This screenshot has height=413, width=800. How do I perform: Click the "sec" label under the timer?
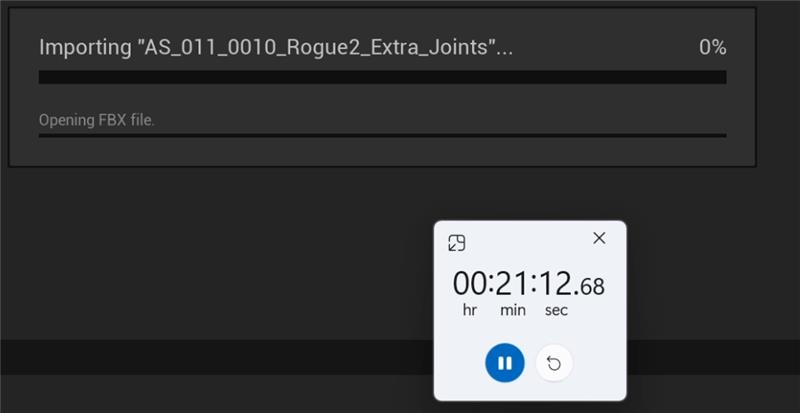pyautogui.click(x=556, y=311)
